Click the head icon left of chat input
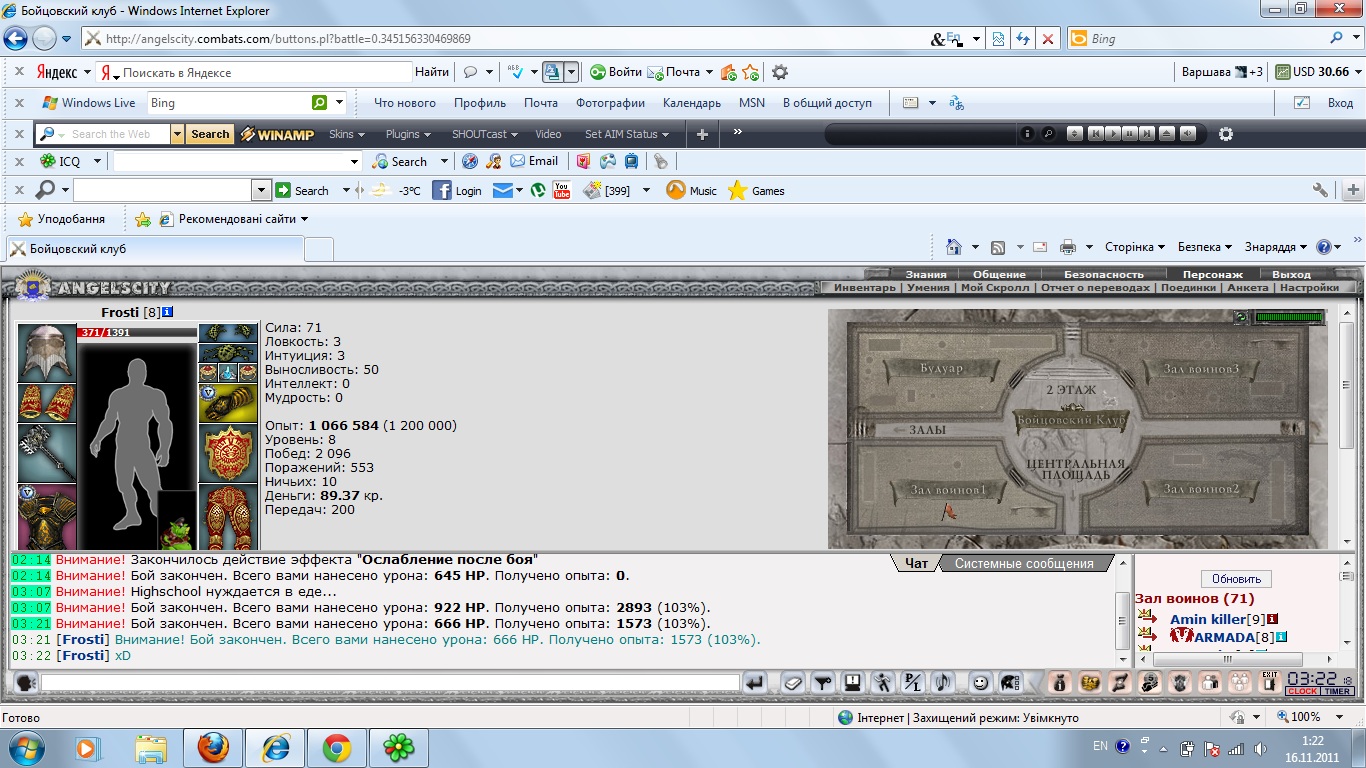This screenshot has width=1366, height=768. 26,683
